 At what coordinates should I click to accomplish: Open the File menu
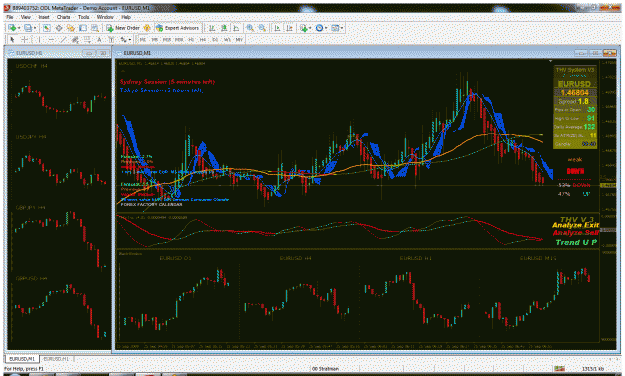click(x=10, y=17)
